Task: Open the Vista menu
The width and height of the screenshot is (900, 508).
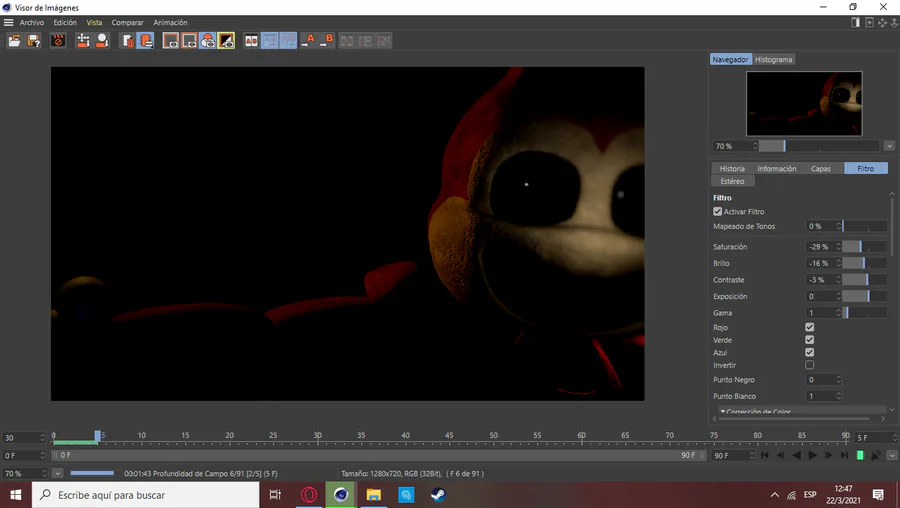Action: [94, 22]
